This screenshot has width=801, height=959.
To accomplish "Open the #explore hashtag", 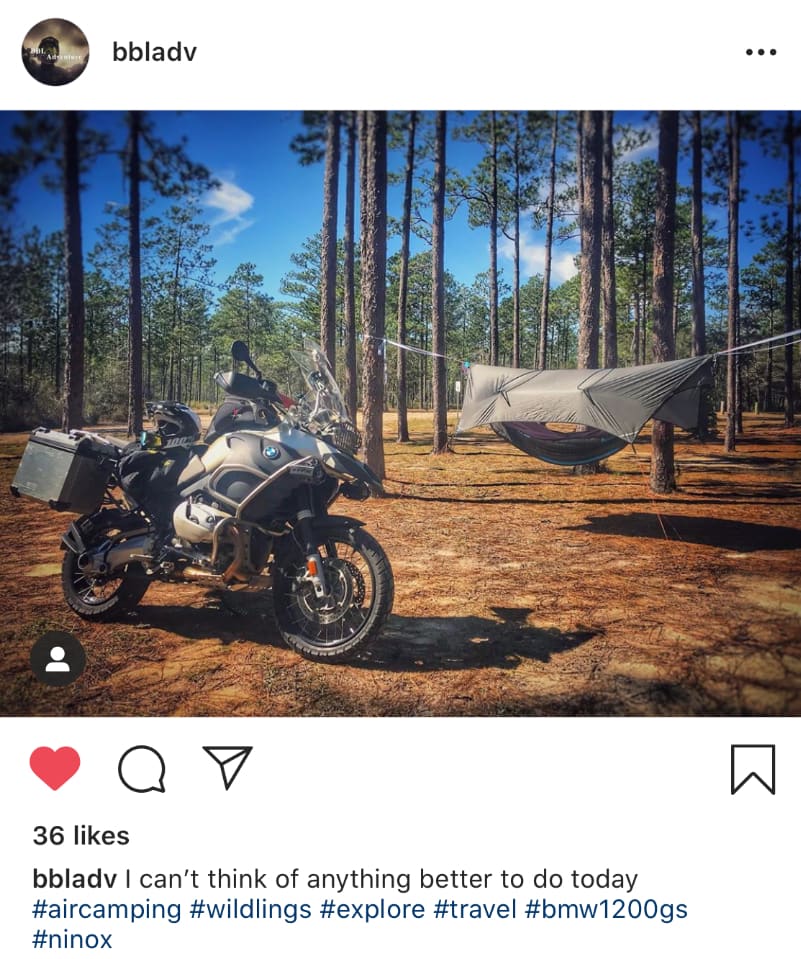I will 372,909.
